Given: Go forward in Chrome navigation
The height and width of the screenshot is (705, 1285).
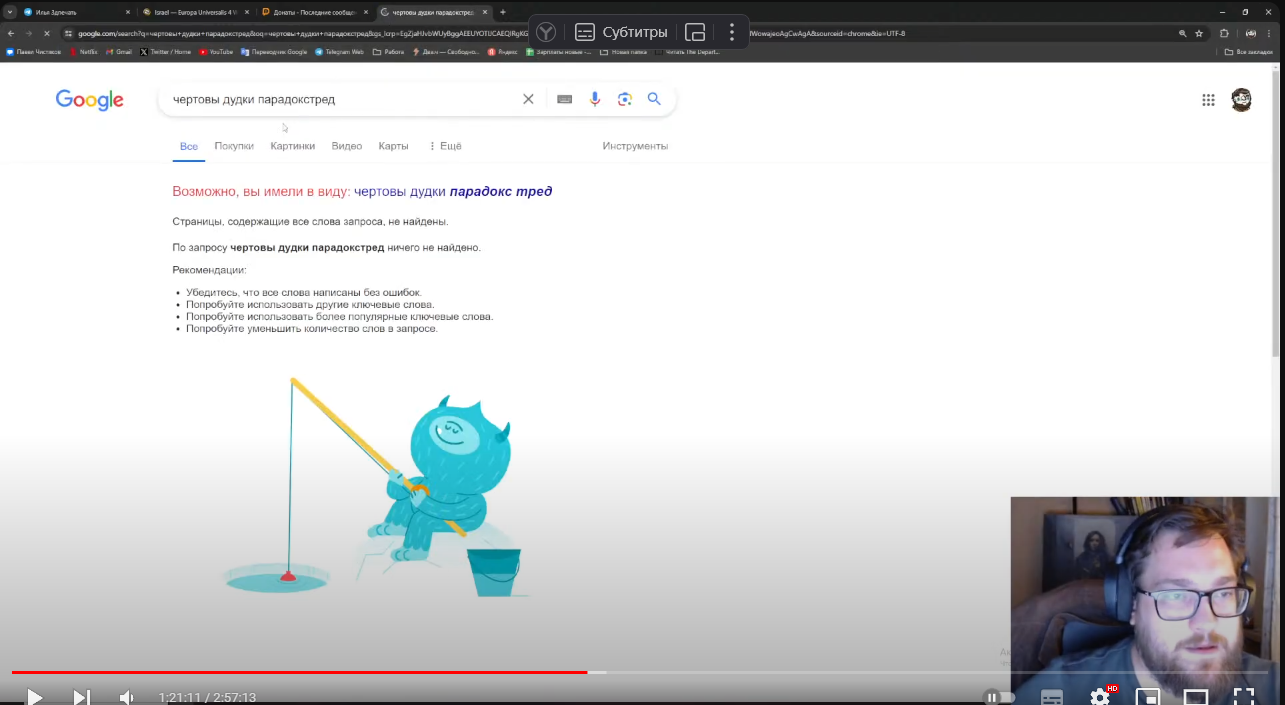Looking at the screenshot, I should tap(28, 33).
